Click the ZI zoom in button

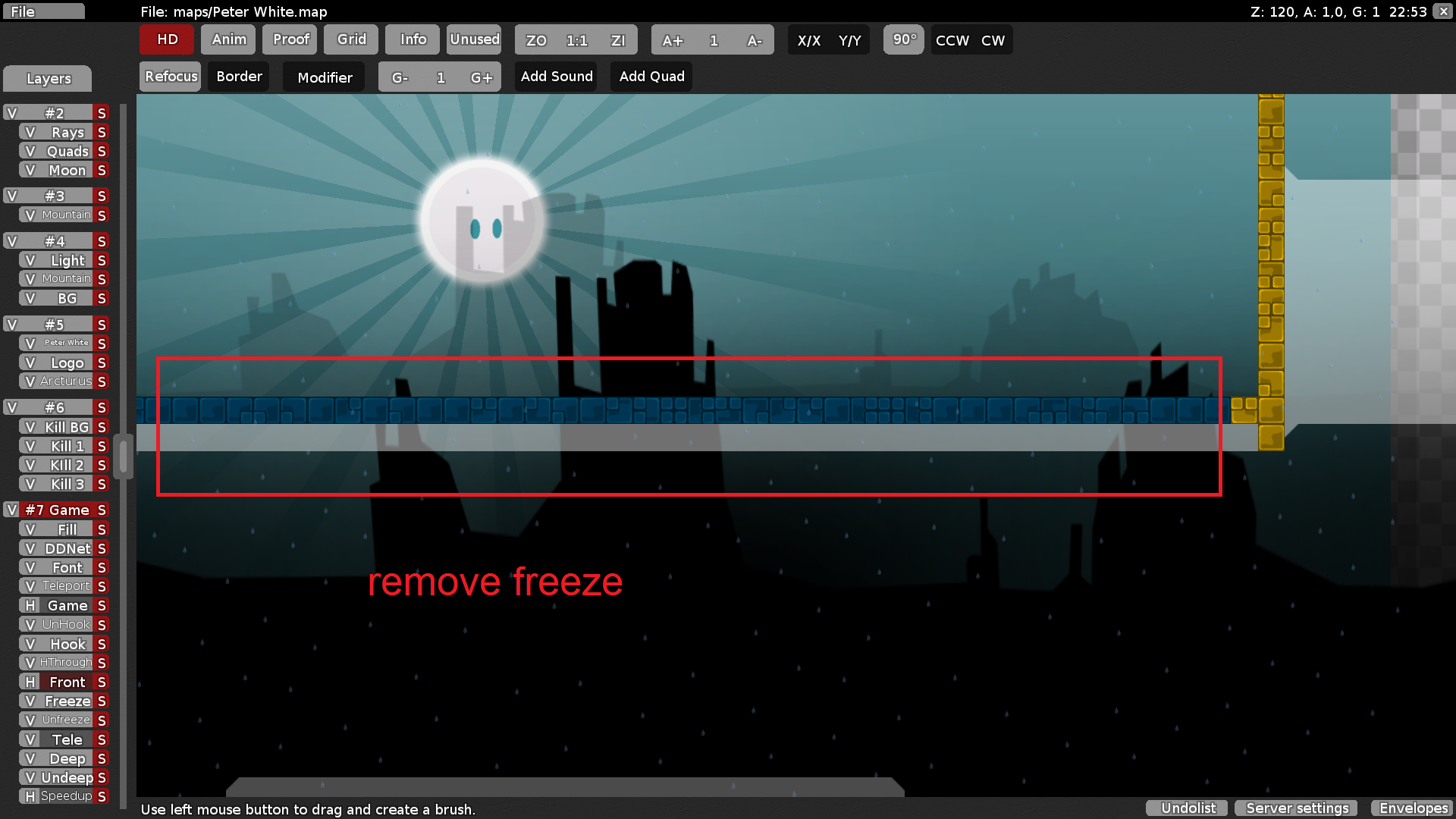point(618,40)
